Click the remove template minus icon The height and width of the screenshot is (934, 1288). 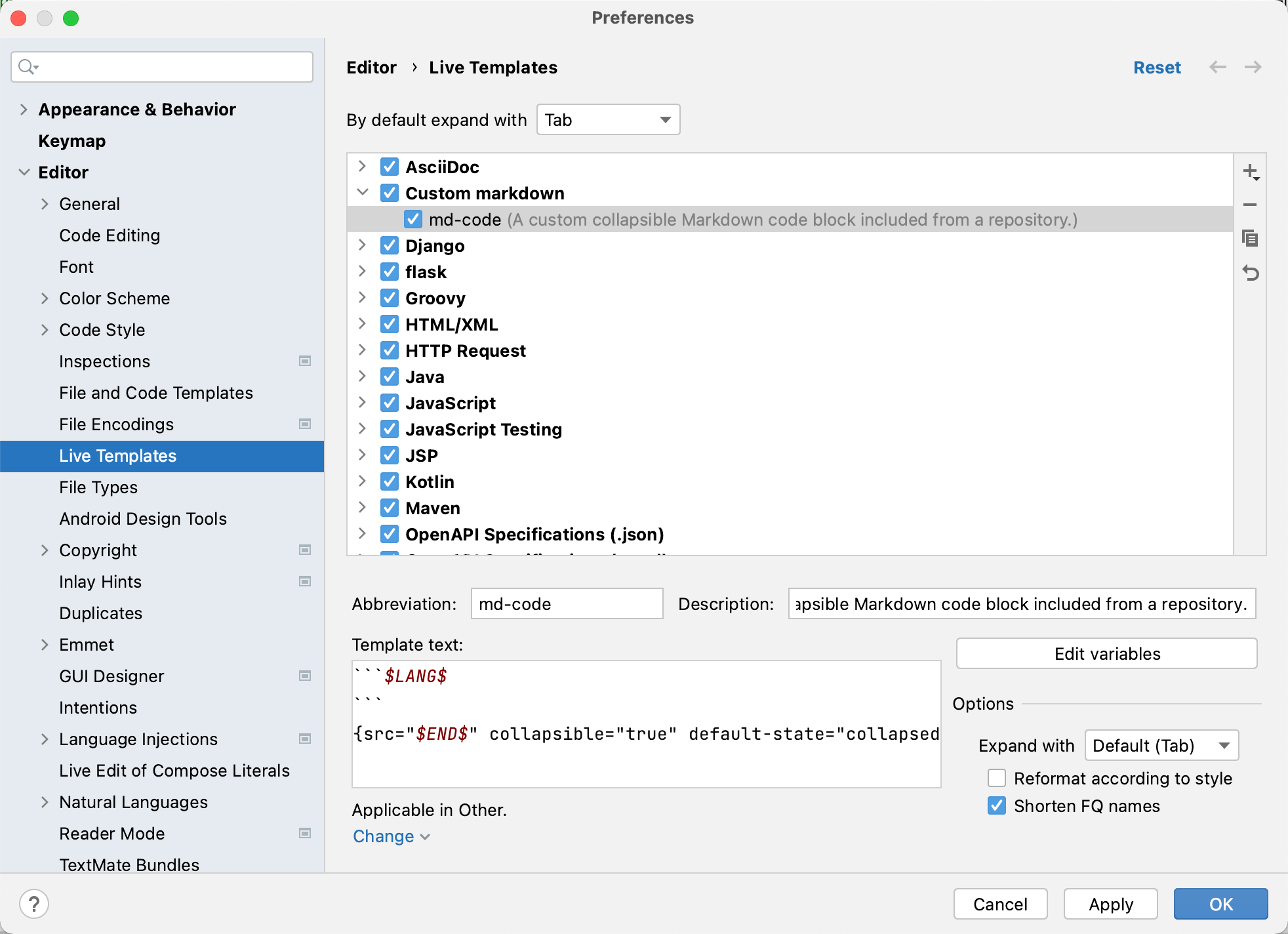point(1250,205)
